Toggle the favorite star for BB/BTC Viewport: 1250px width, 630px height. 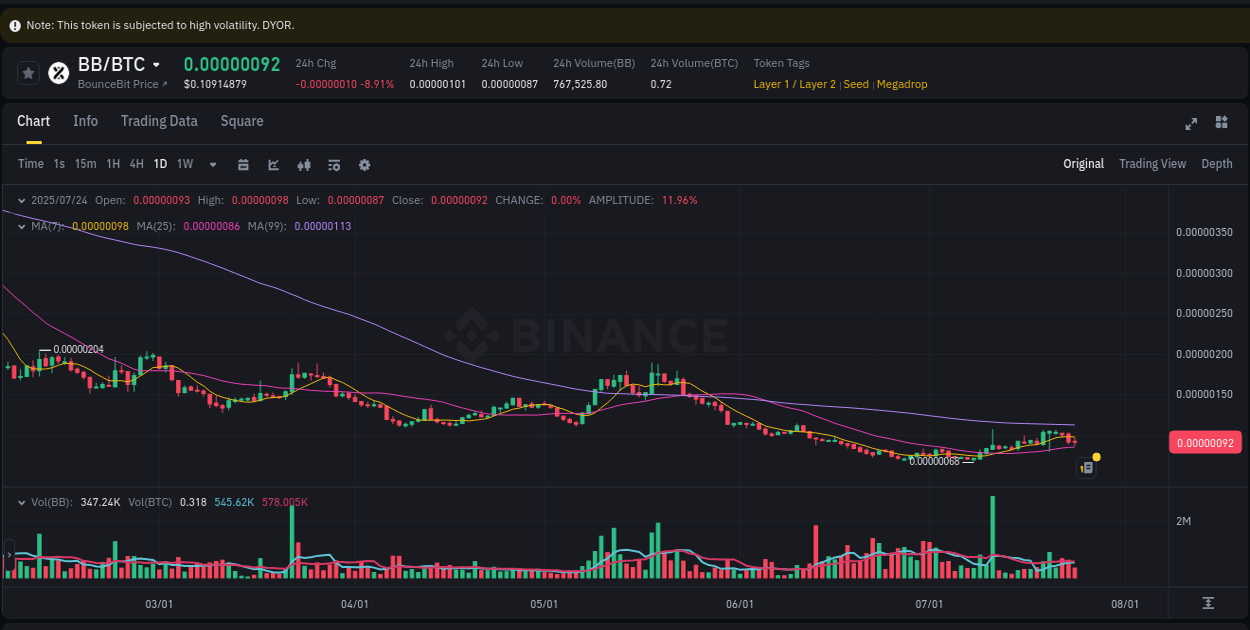[x=28, y=71]
